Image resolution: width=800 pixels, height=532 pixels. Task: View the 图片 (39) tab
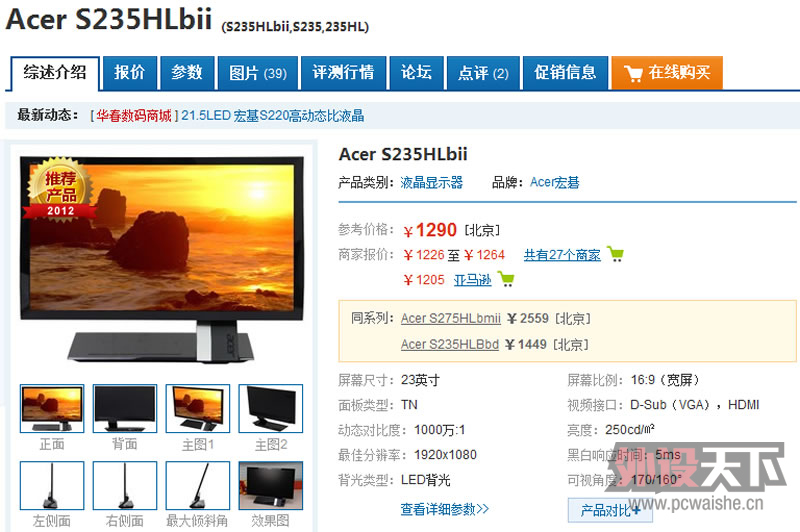pos(258,72)
